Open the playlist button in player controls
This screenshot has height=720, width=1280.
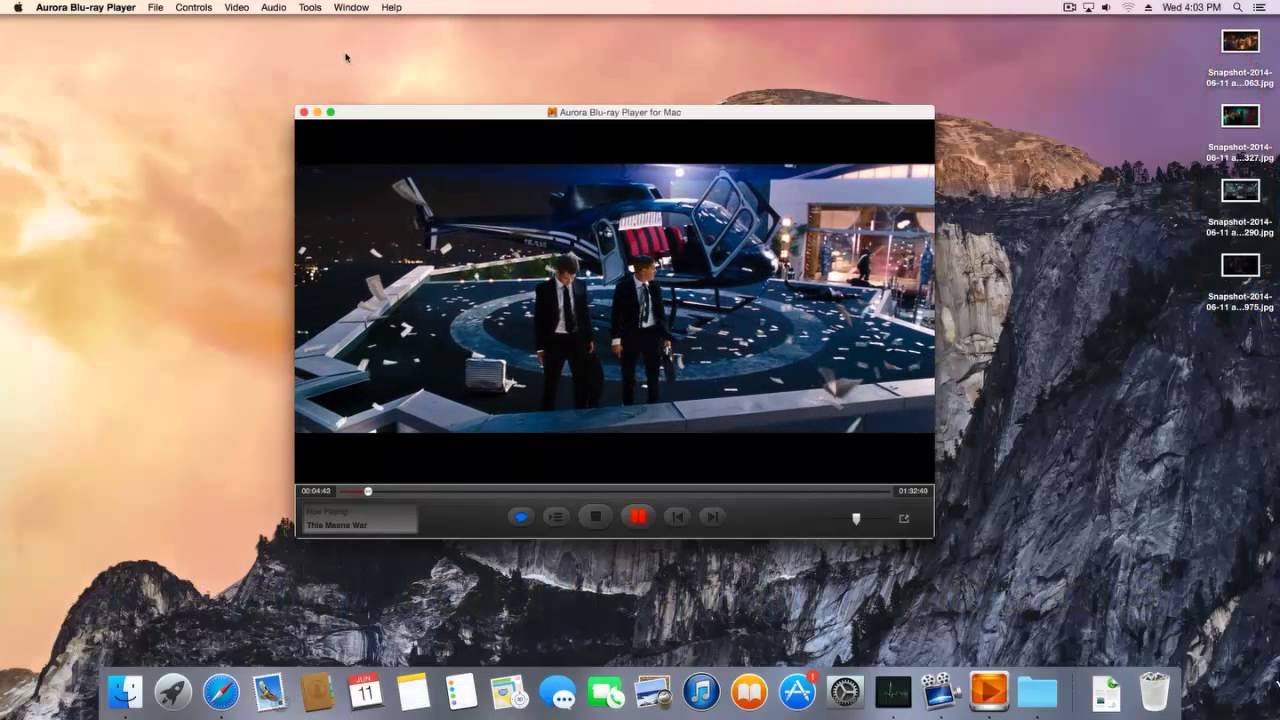tap(556, 517)
